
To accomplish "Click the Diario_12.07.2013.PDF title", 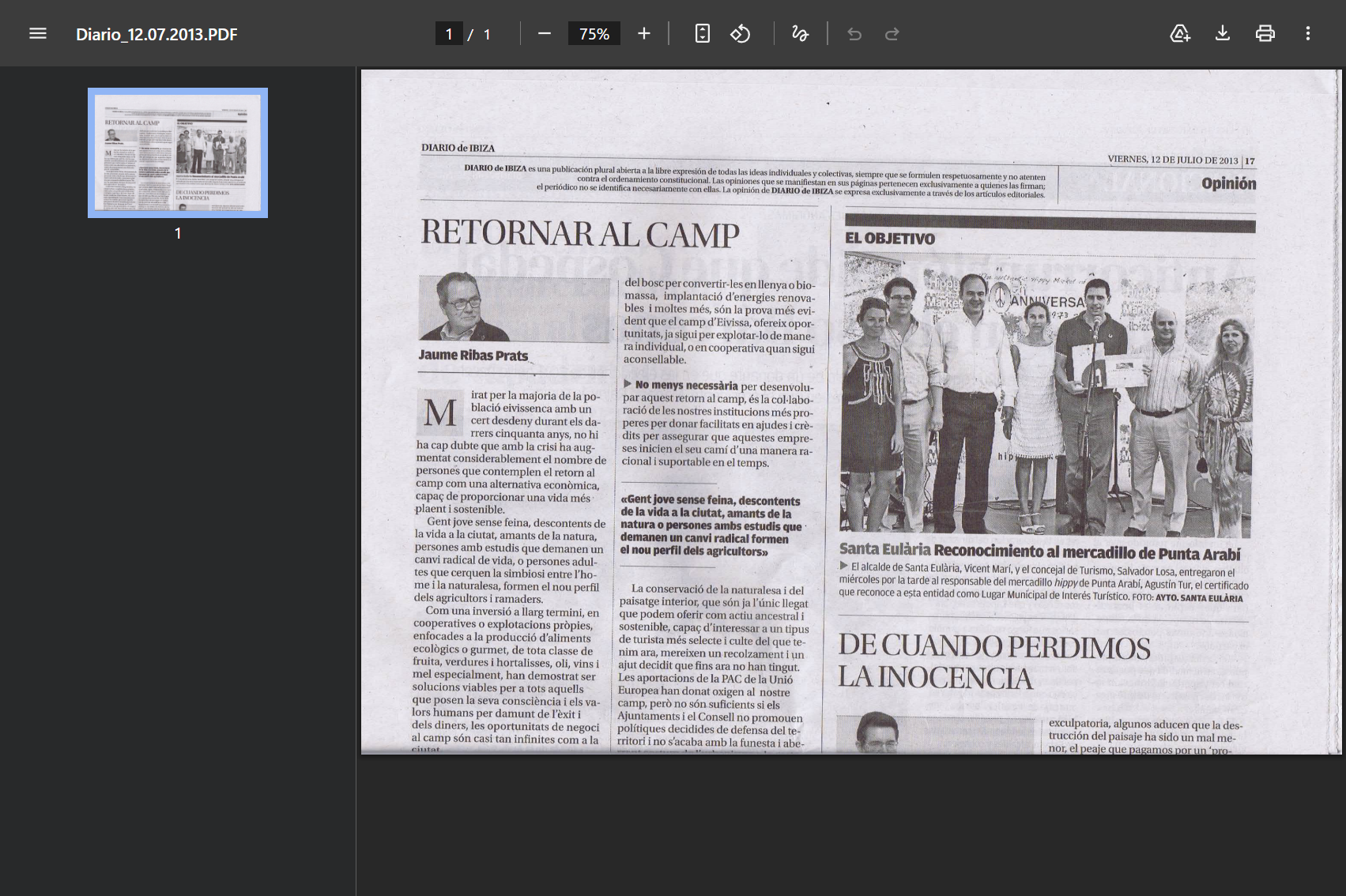I will click(156, 34).
